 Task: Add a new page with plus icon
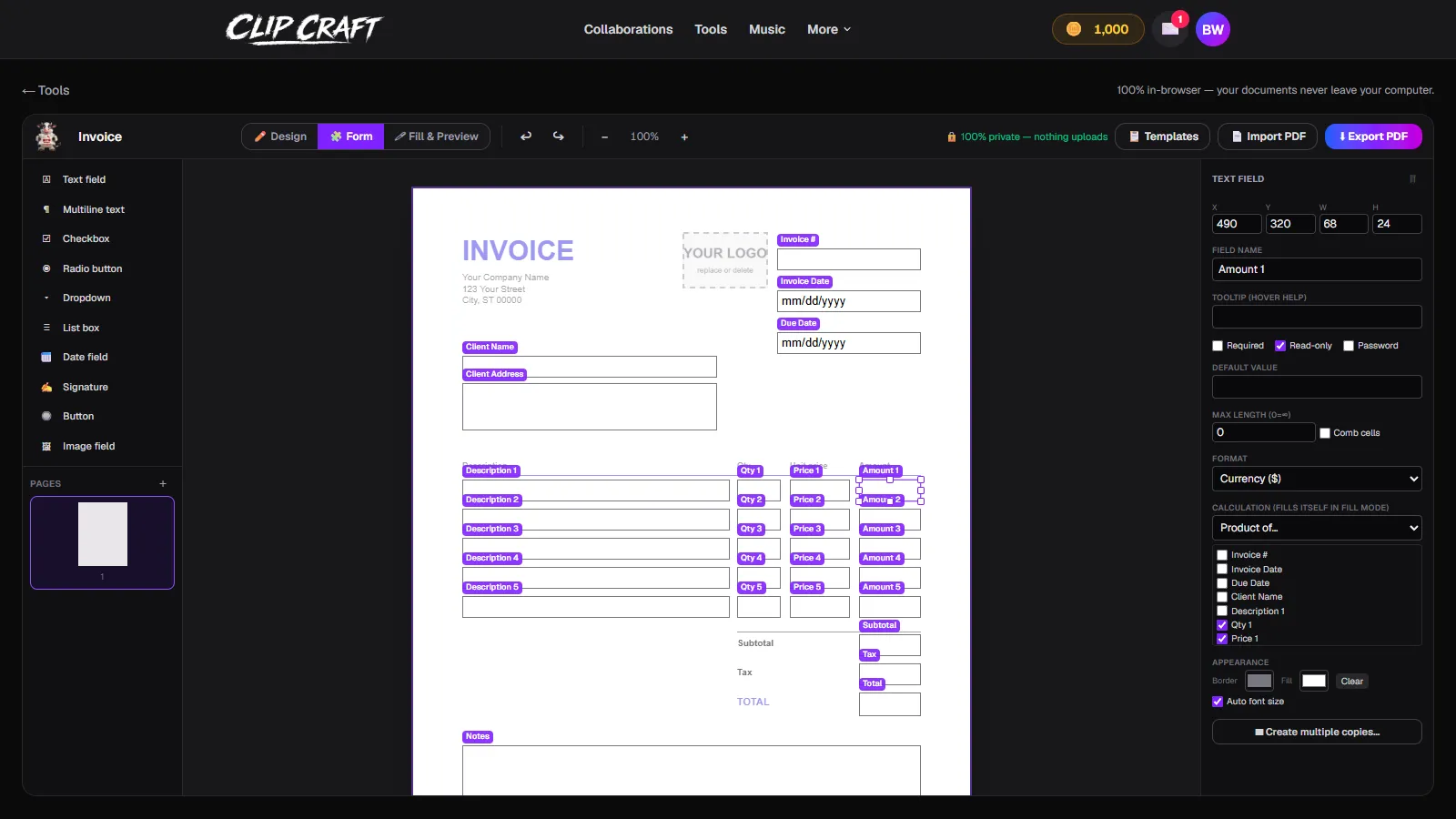click(163, 484)
